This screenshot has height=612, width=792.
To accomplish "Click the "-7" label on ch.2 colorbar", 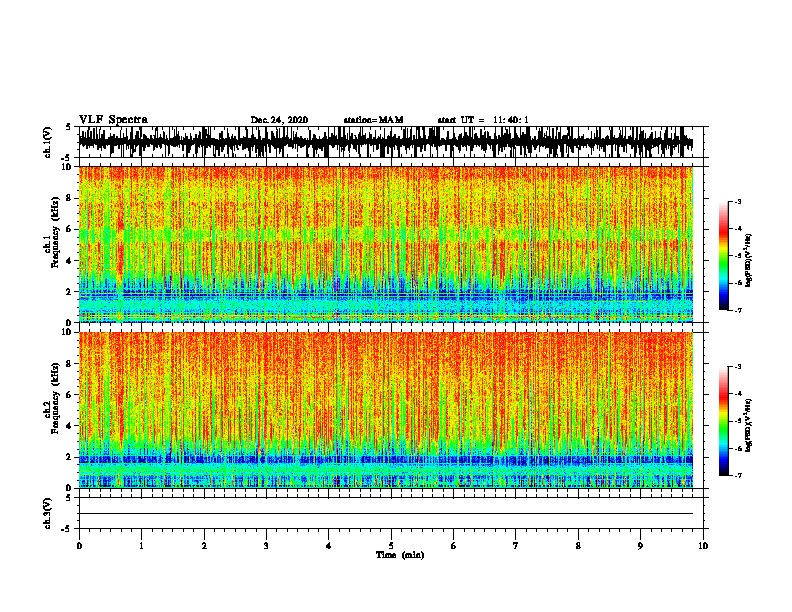I will click(x=737, y=475).
